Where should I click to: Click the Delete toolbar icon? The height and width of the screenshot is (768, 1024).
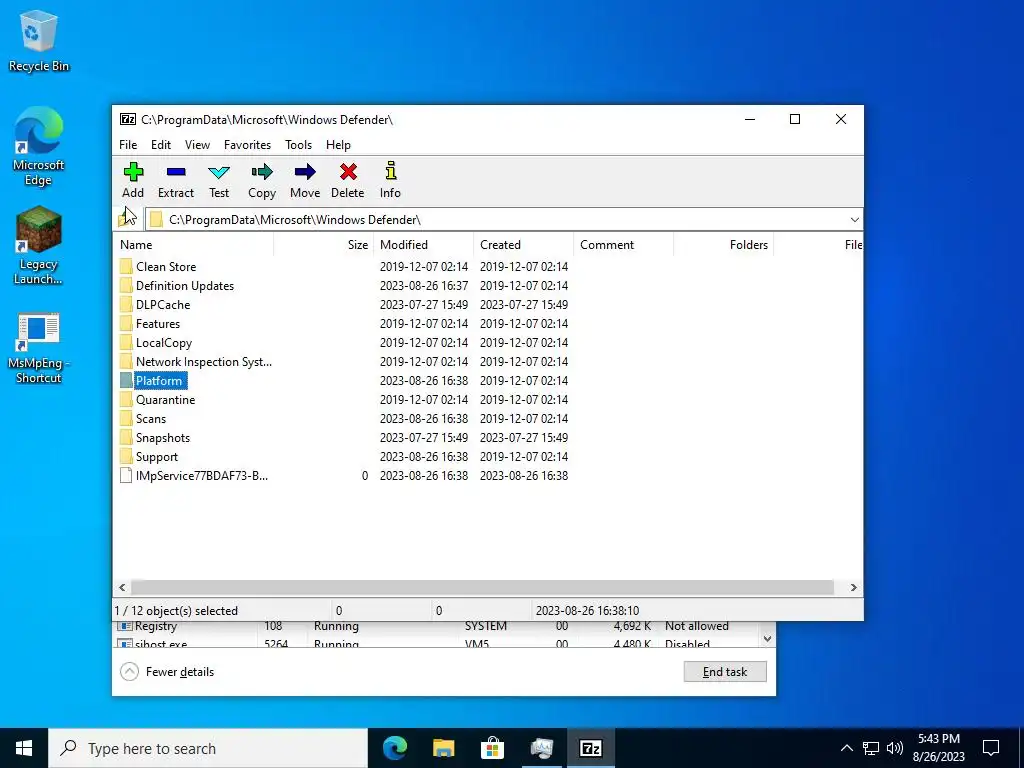tap(348, 172)
